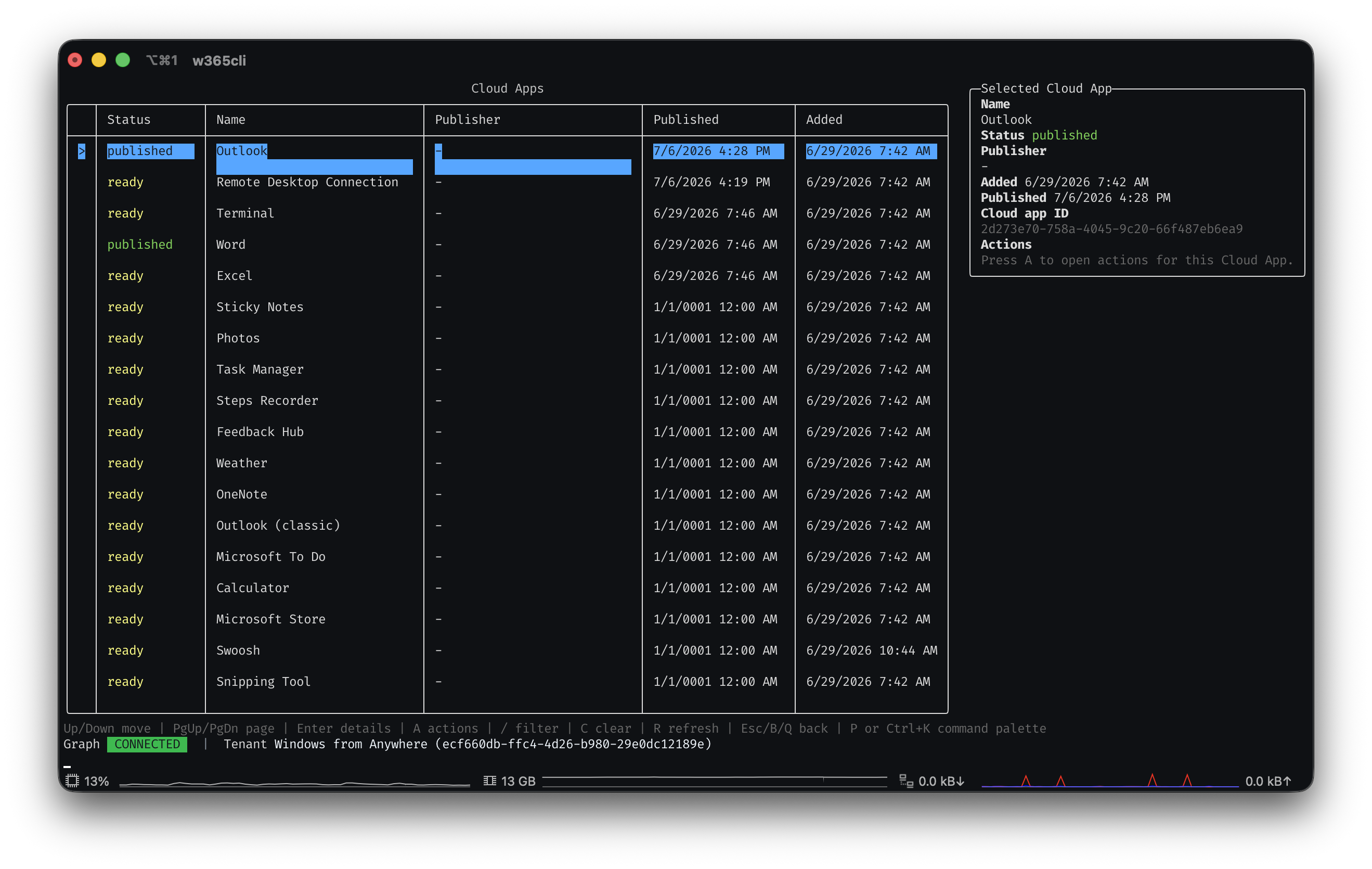Click the memory usage history graph
Screen dimensions: 1372x869
pos(715,781)
